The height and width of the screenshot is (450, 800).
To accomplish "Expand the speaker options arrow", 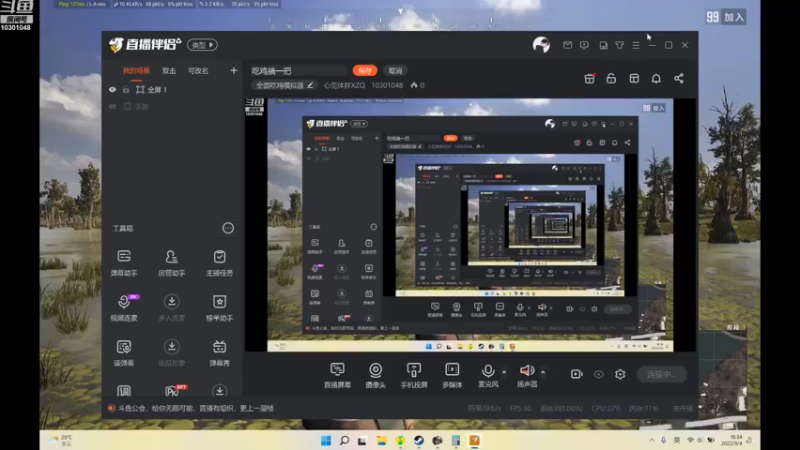I will (x=543, y=372).
